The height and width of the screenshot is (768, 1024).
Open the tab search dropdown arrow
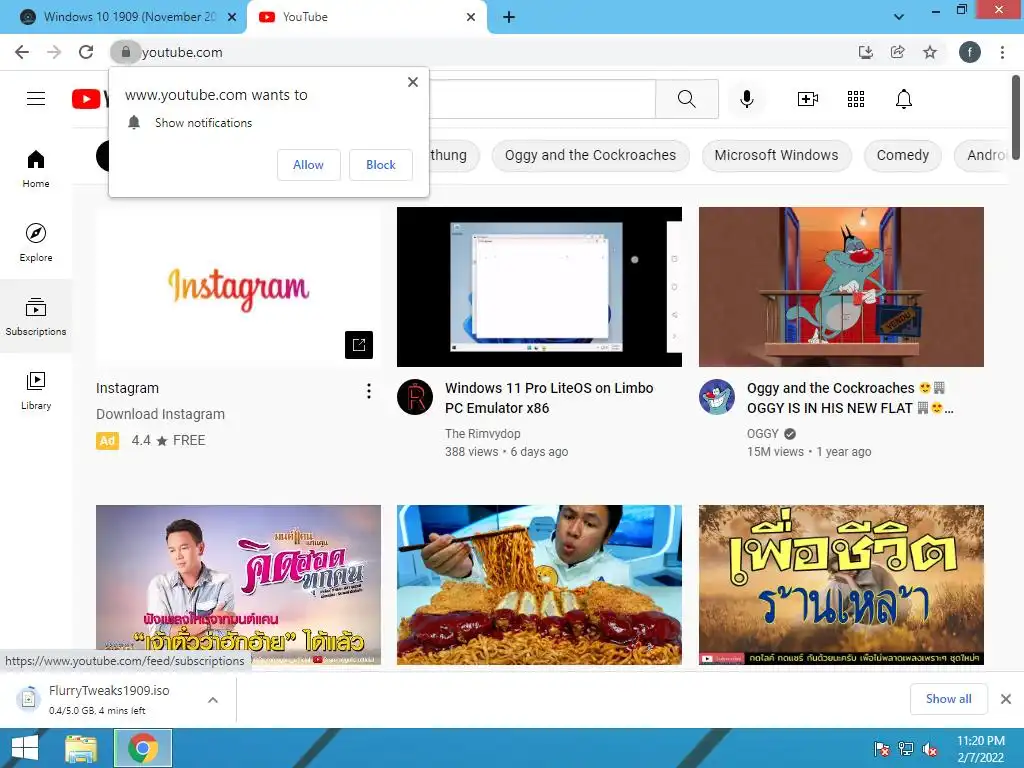pos(899,17)
